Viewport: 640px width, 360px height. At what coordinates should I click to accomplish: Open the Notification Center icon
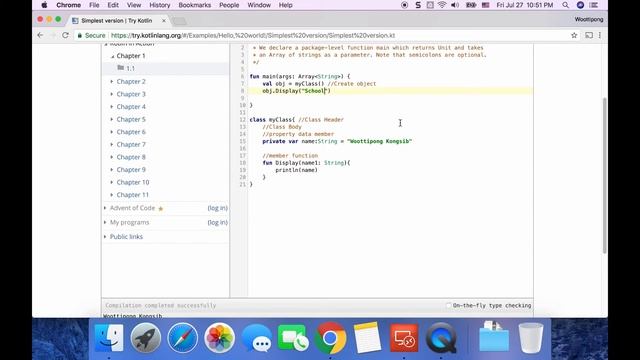tap(594, 5)
